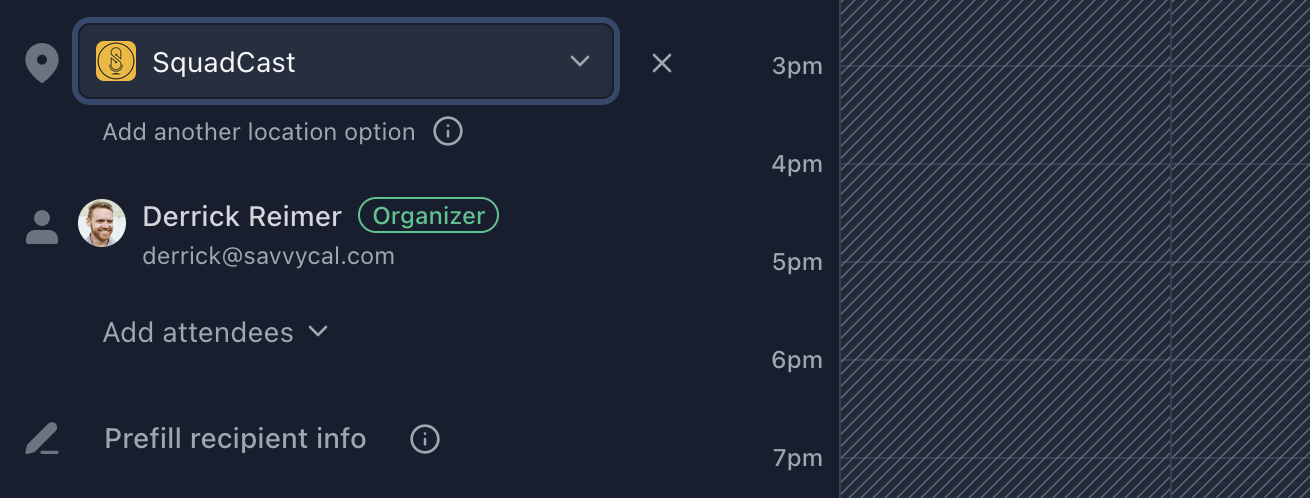
Task: Select the 6pm slot in the second calendar column
Action: tap(1240, 408)
